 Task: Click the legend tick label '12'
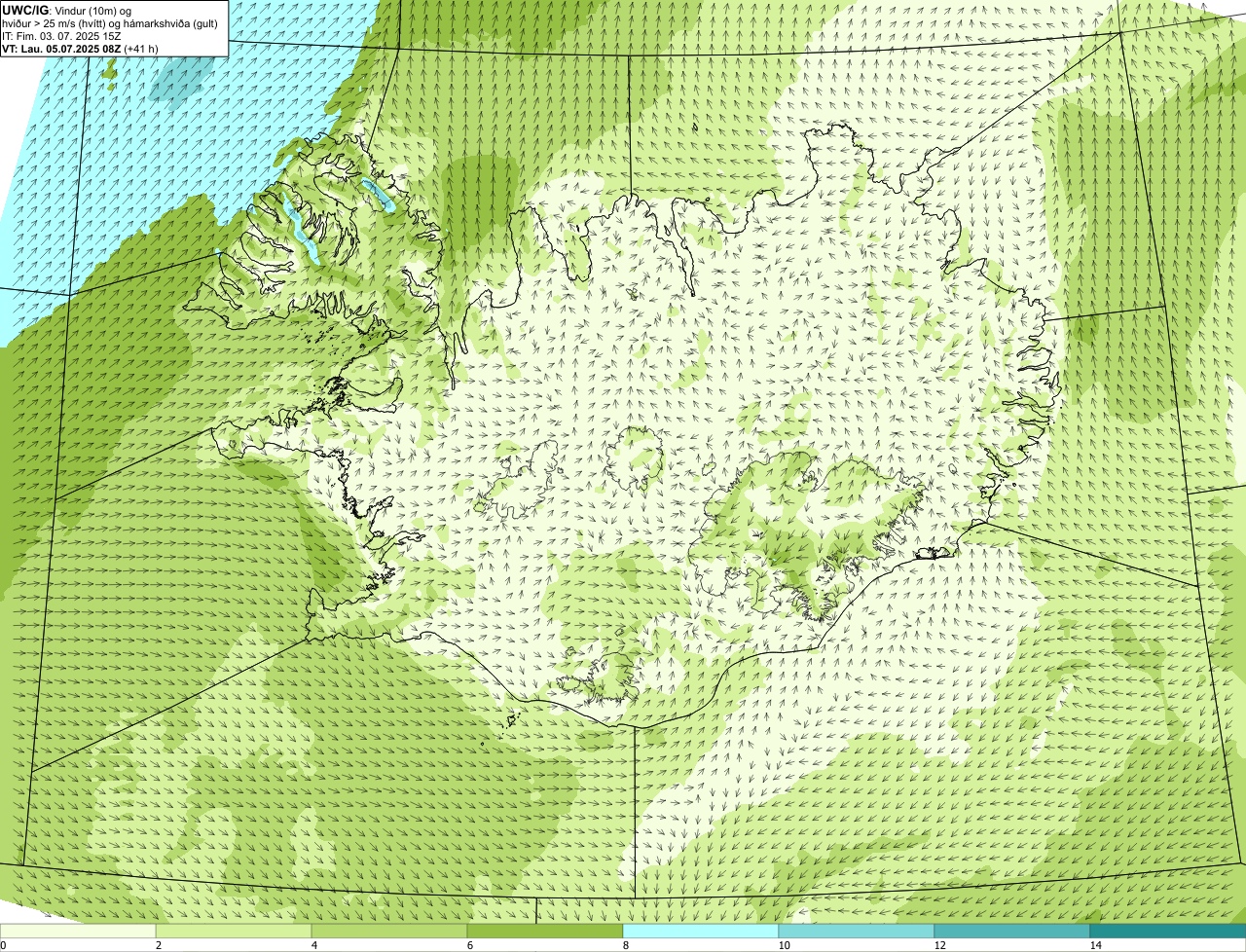tap(939, 945)
